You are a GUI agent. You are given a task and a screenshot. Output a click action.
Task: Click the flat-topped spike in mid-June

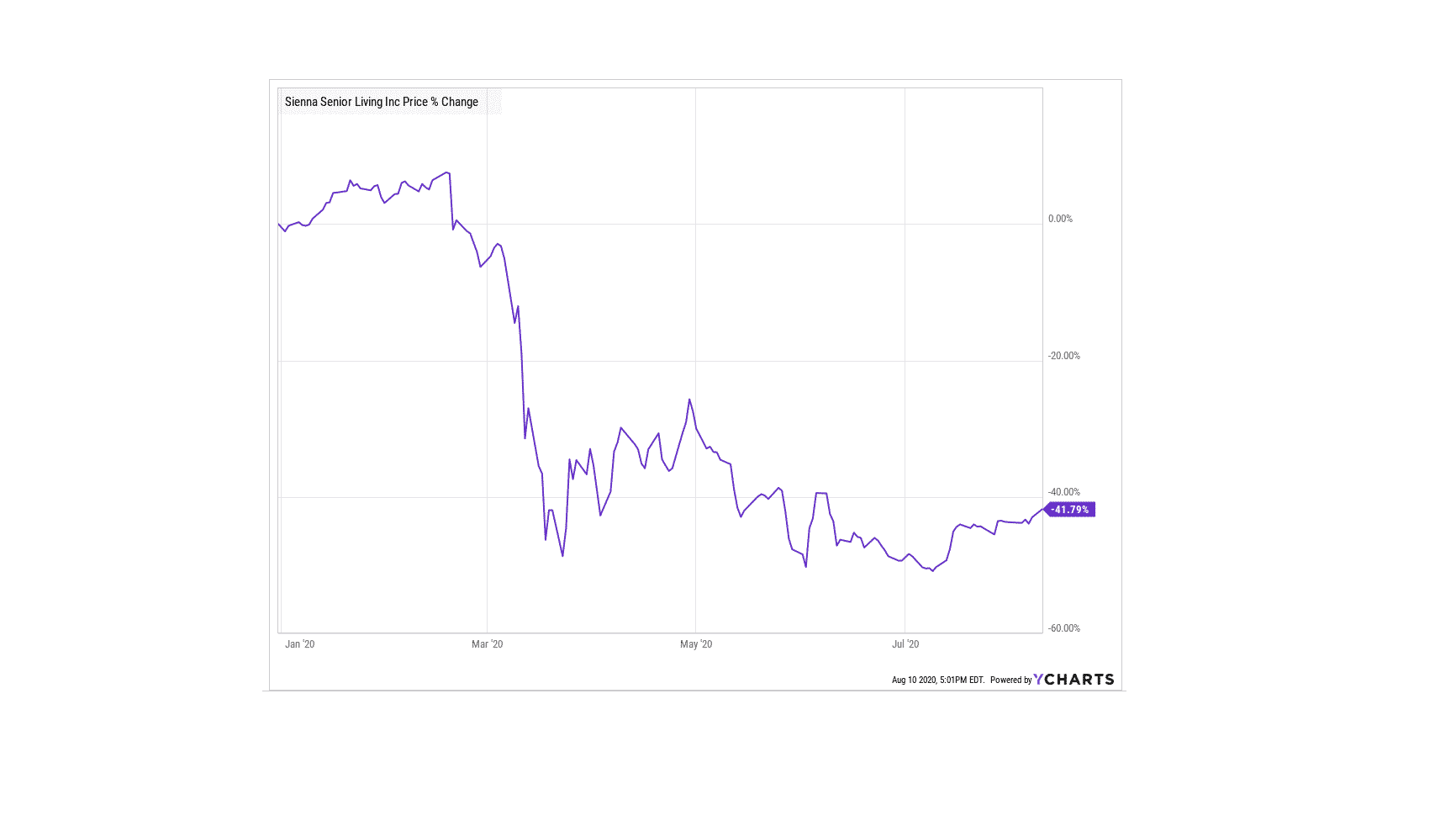pos(821,493)
